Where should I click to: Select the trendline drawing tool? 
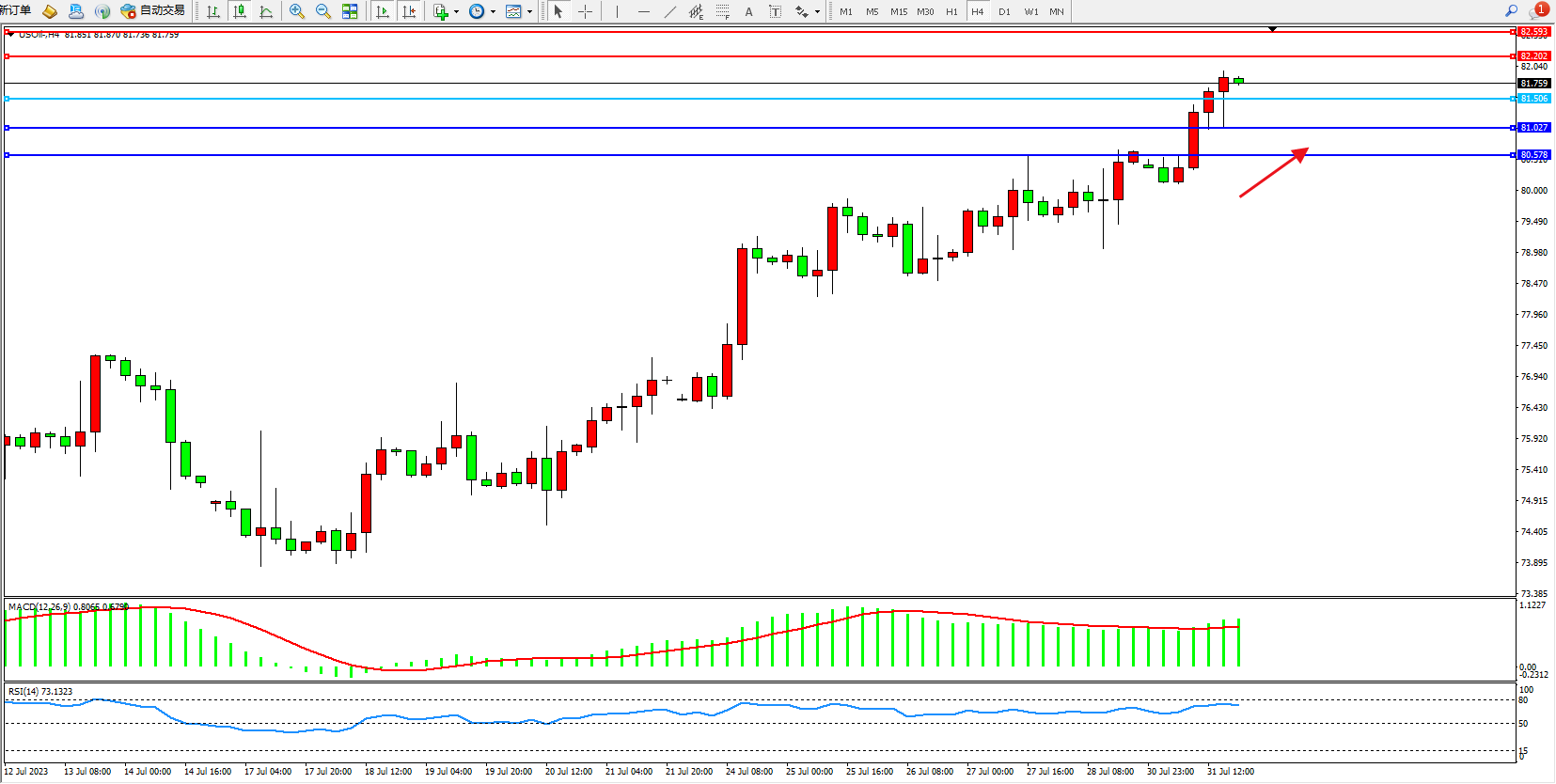tap(669, 11)
